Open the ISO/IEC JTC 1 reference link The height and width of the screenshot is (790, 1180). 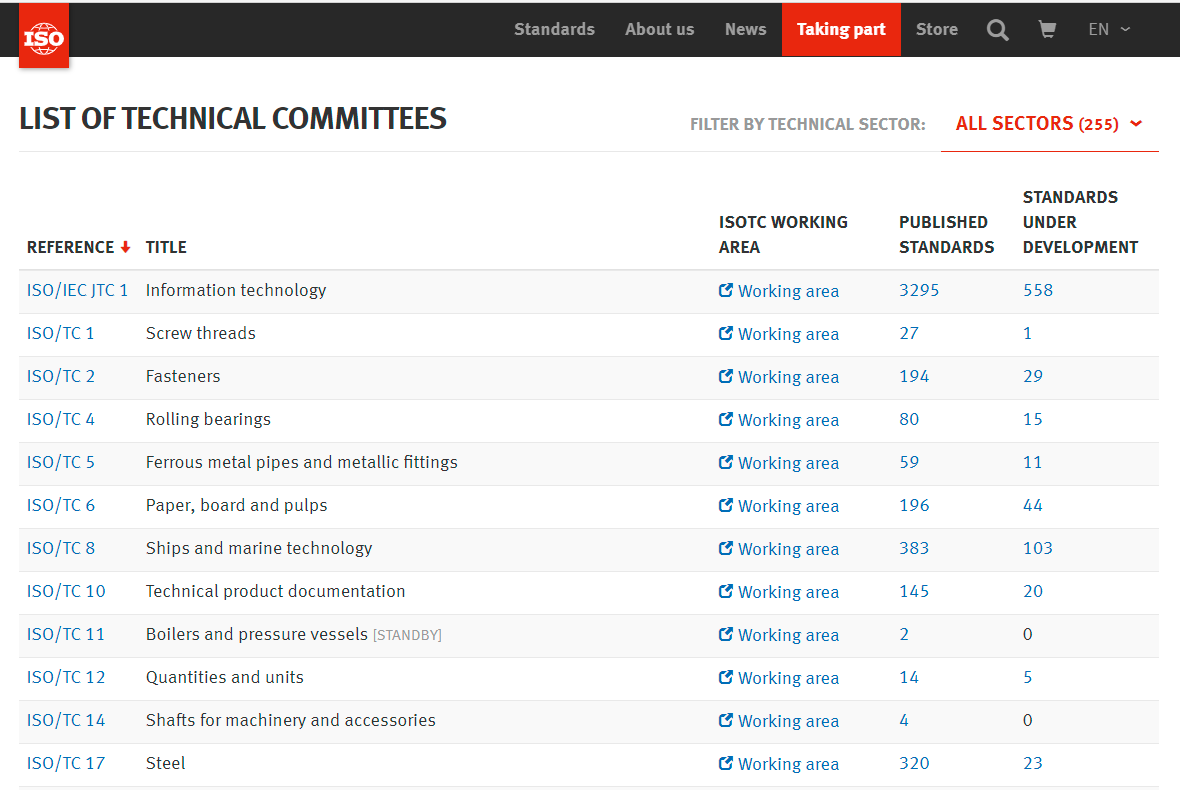77,291
